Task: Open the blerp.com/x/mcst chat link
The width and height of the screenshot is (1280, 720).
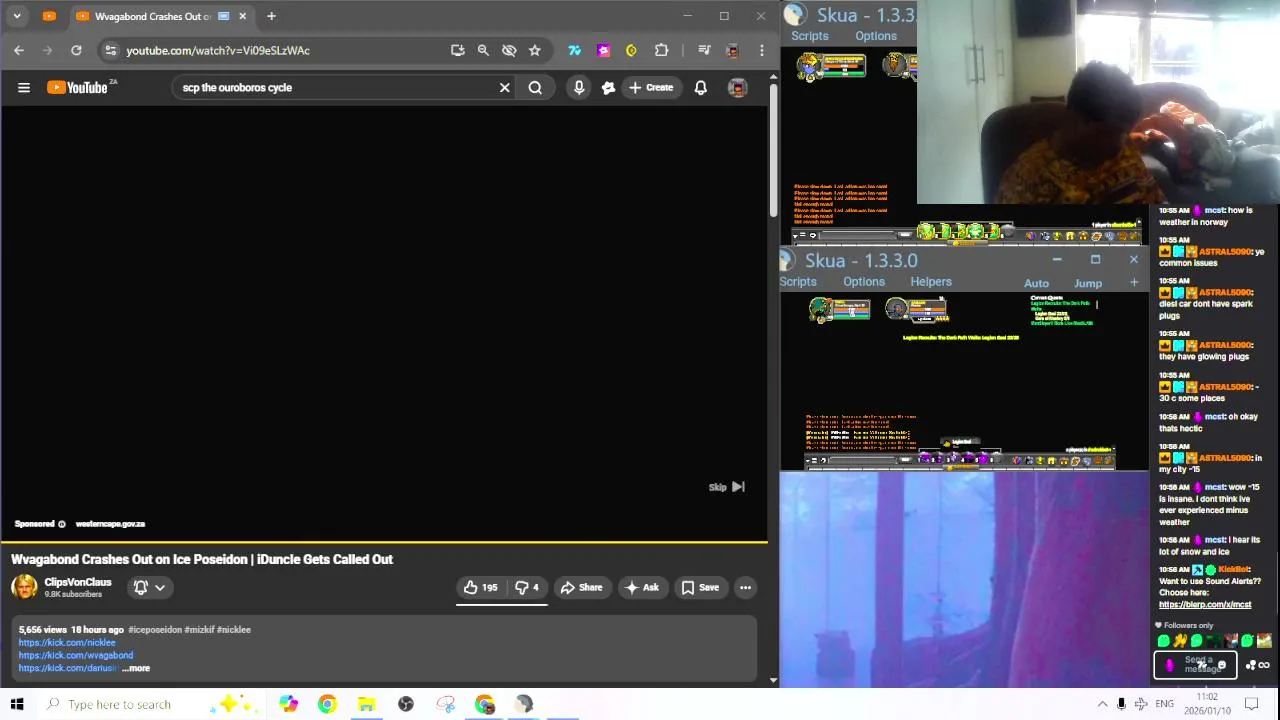Action: 1205,605
